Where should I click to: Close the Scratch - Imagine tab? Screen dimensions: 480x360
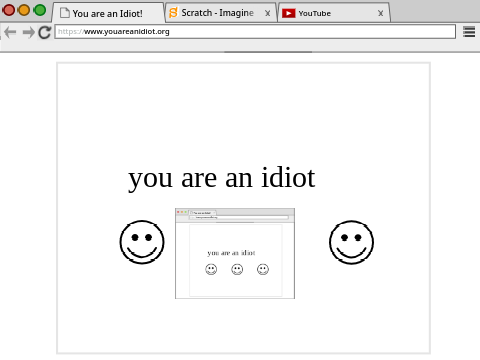tap(267, 13)
